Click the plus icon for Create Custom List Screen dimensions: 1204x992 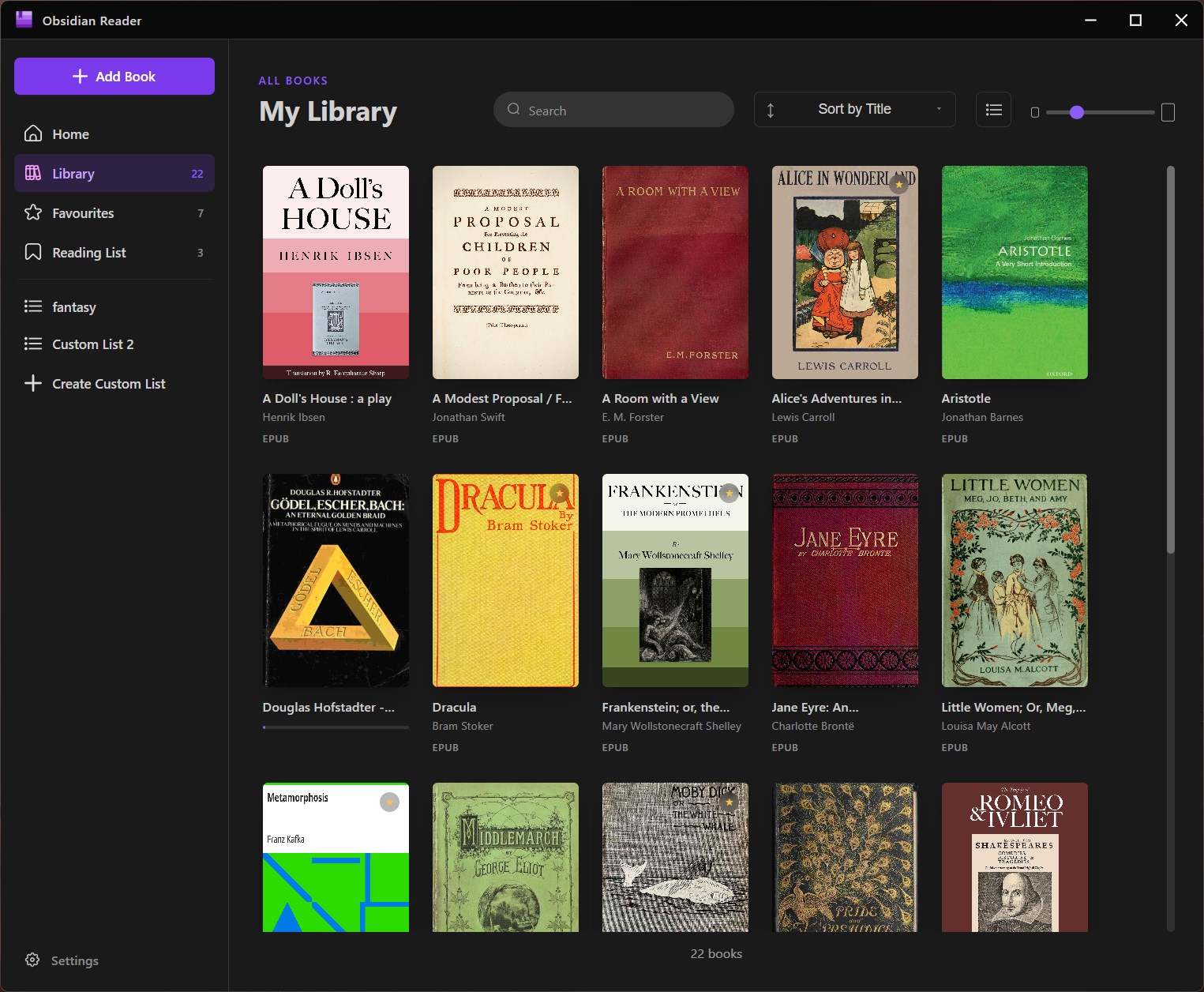pos(33,383)
